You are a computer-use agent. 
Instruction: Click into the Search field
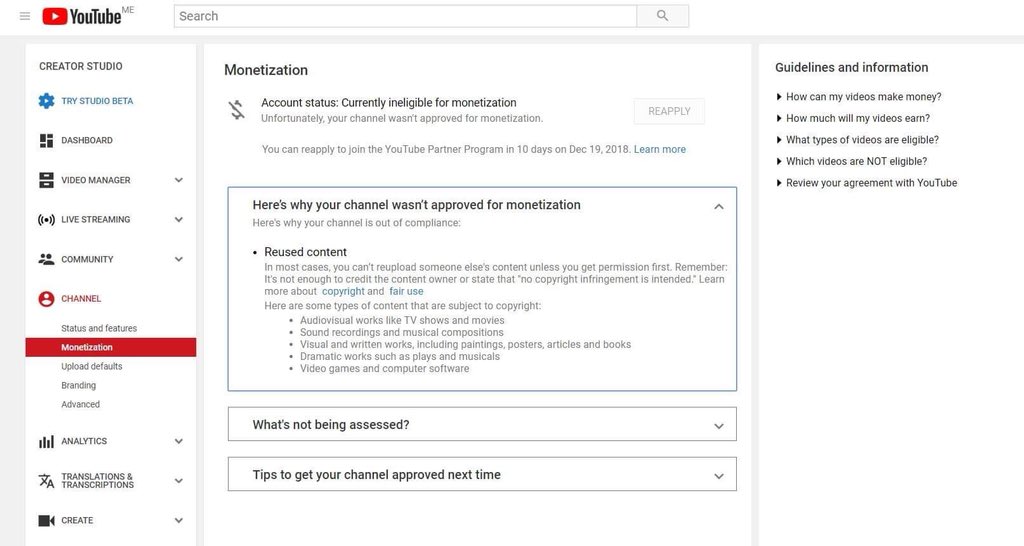(x=406, y=16)
